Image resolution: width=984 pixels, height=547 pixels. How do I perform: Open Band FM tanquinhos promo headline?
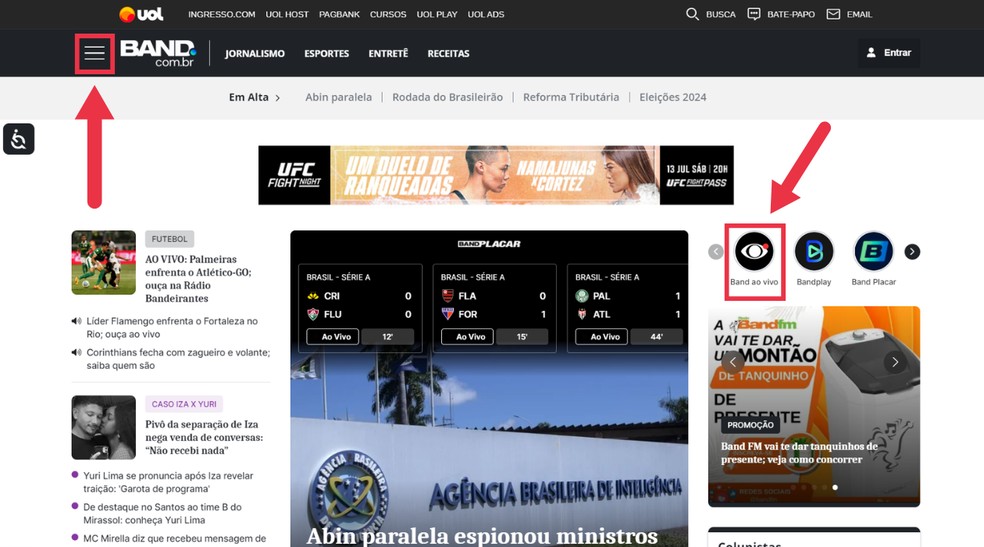point(800,453)
